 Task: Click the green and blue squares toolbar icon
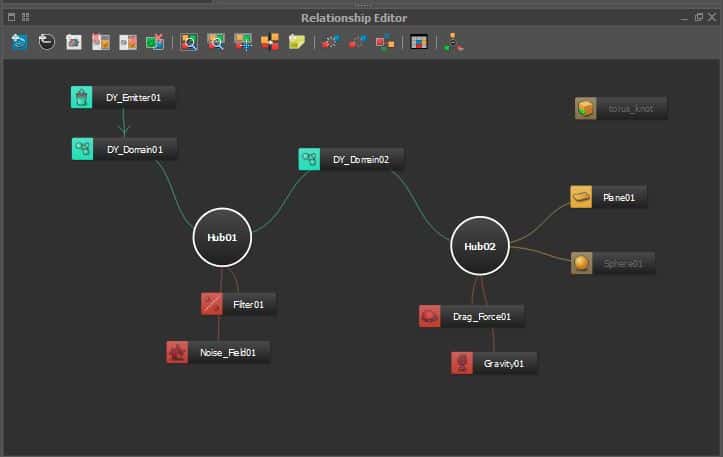click(x=155, y=42)
